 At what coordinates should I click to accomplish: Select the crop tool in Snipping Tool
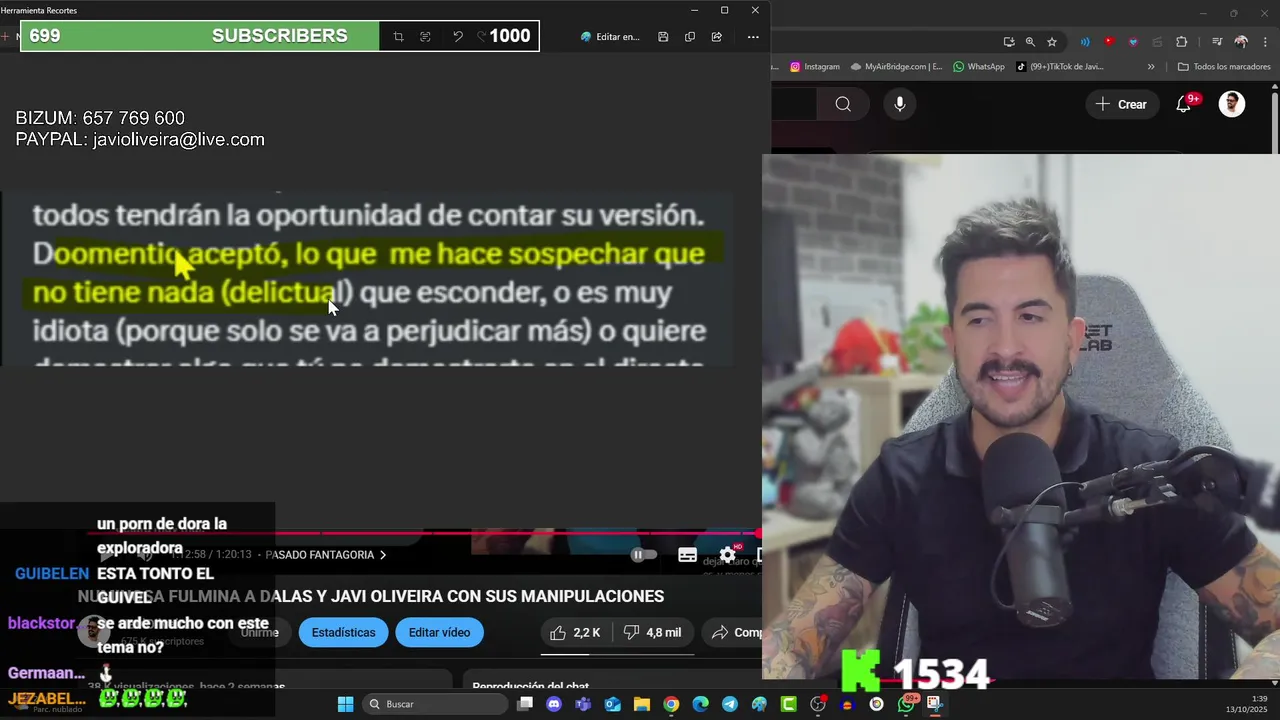pos(398,37)
